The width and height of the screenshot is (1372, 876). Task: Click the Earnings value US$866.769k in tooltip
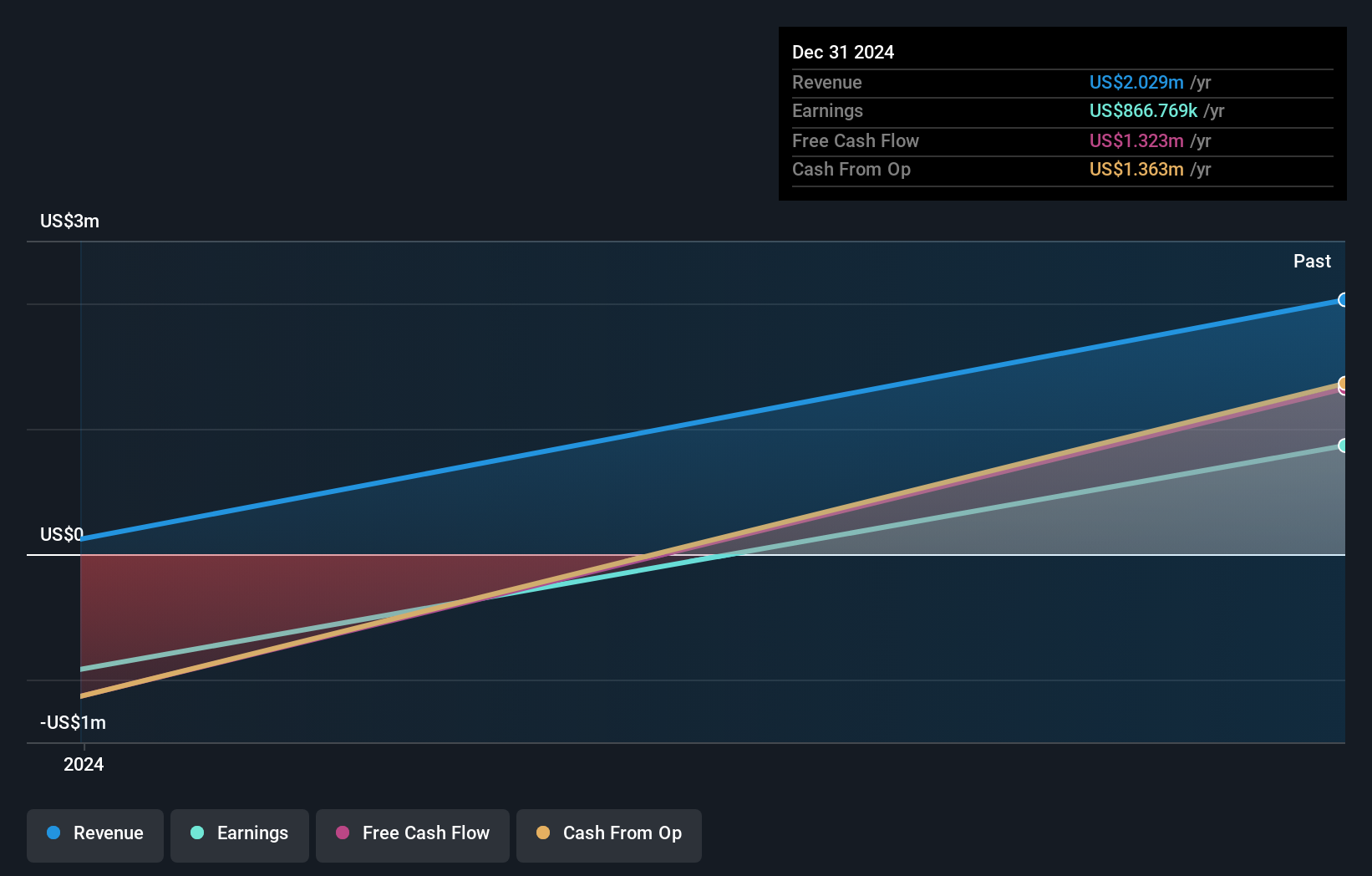pyautogui.click(x=1142, y=111)
